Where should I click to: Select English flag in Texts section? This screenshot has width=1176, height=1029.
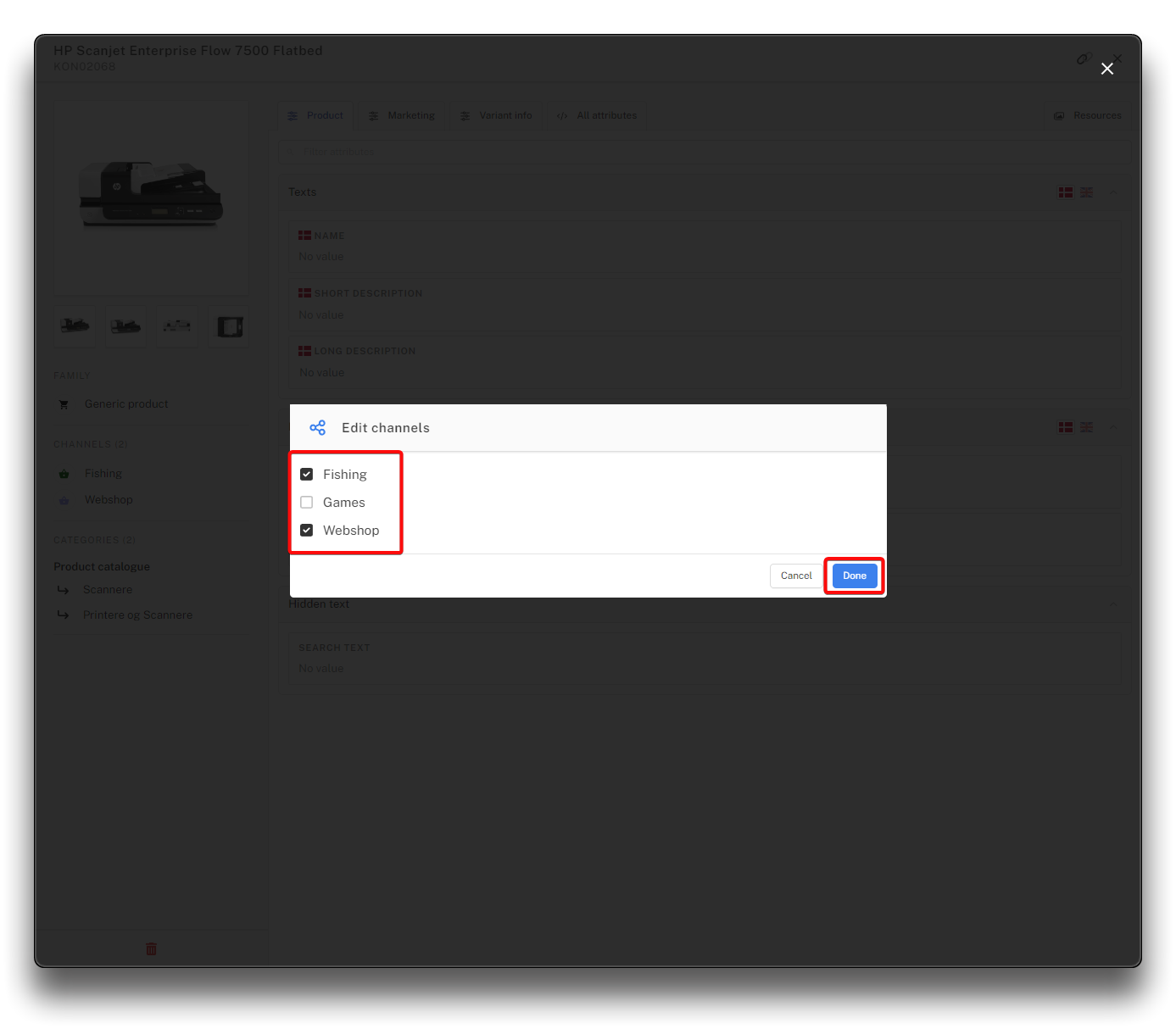(x=1086, y=192)
